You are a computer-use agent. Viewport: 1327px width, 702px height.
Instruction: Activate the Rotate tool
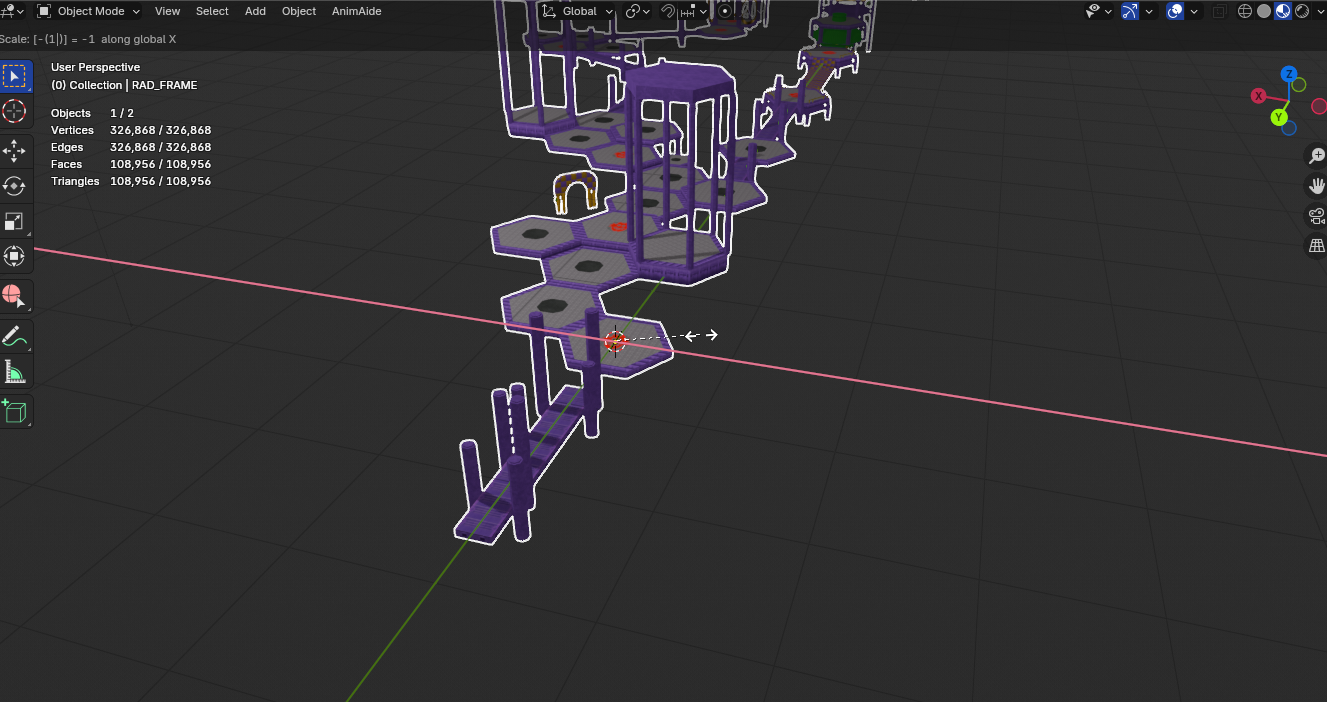tap(15, 186)
